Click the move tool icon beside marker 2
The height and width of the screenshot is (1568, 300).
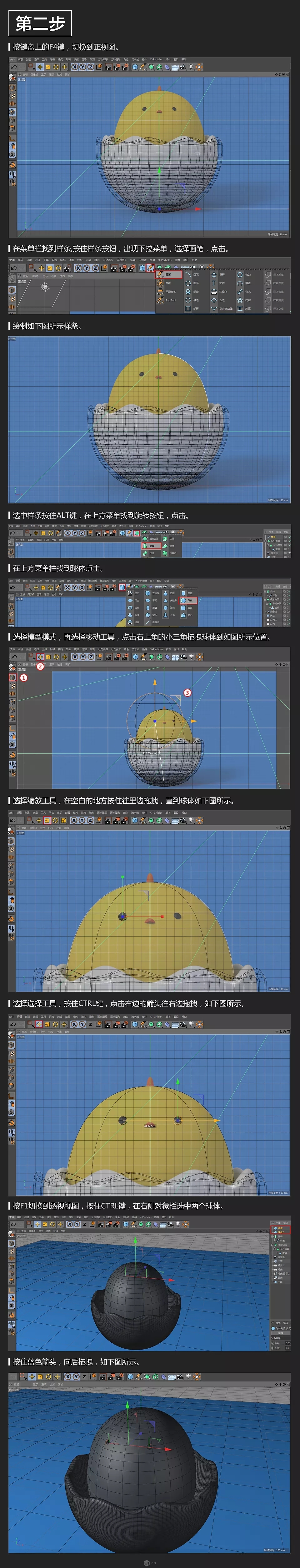pyautogui.click(x=40, y=657)
